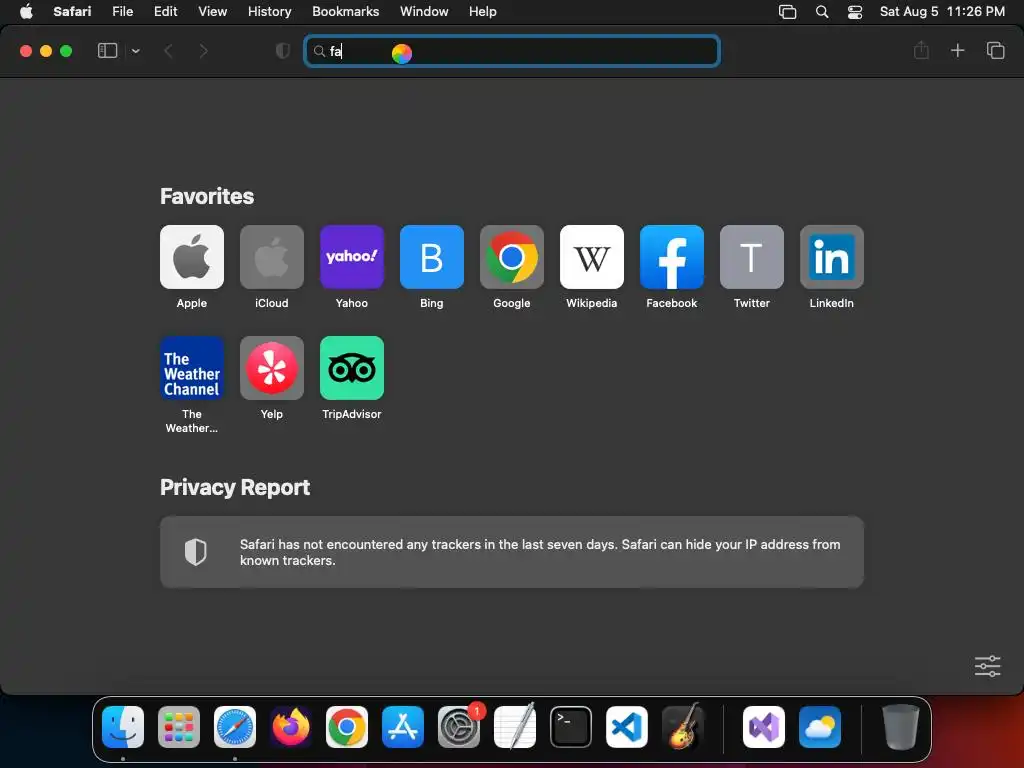
Task: Open Bing from Favorites
Action: pos(432,257)
